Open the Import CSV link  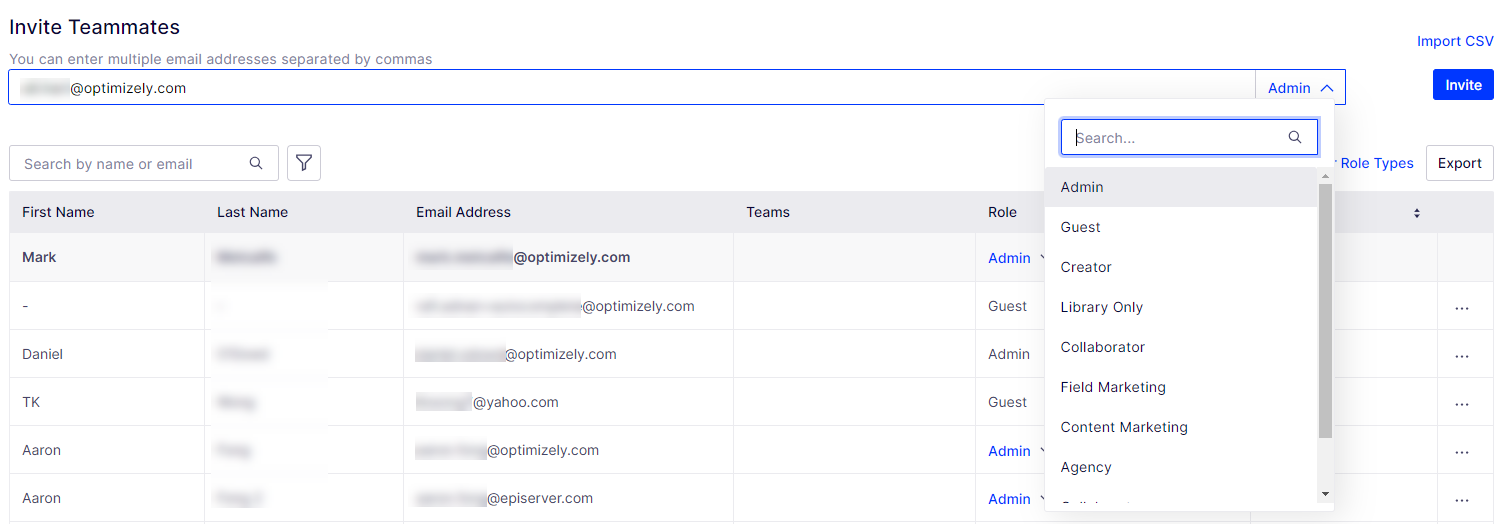tap(1455, 41)
